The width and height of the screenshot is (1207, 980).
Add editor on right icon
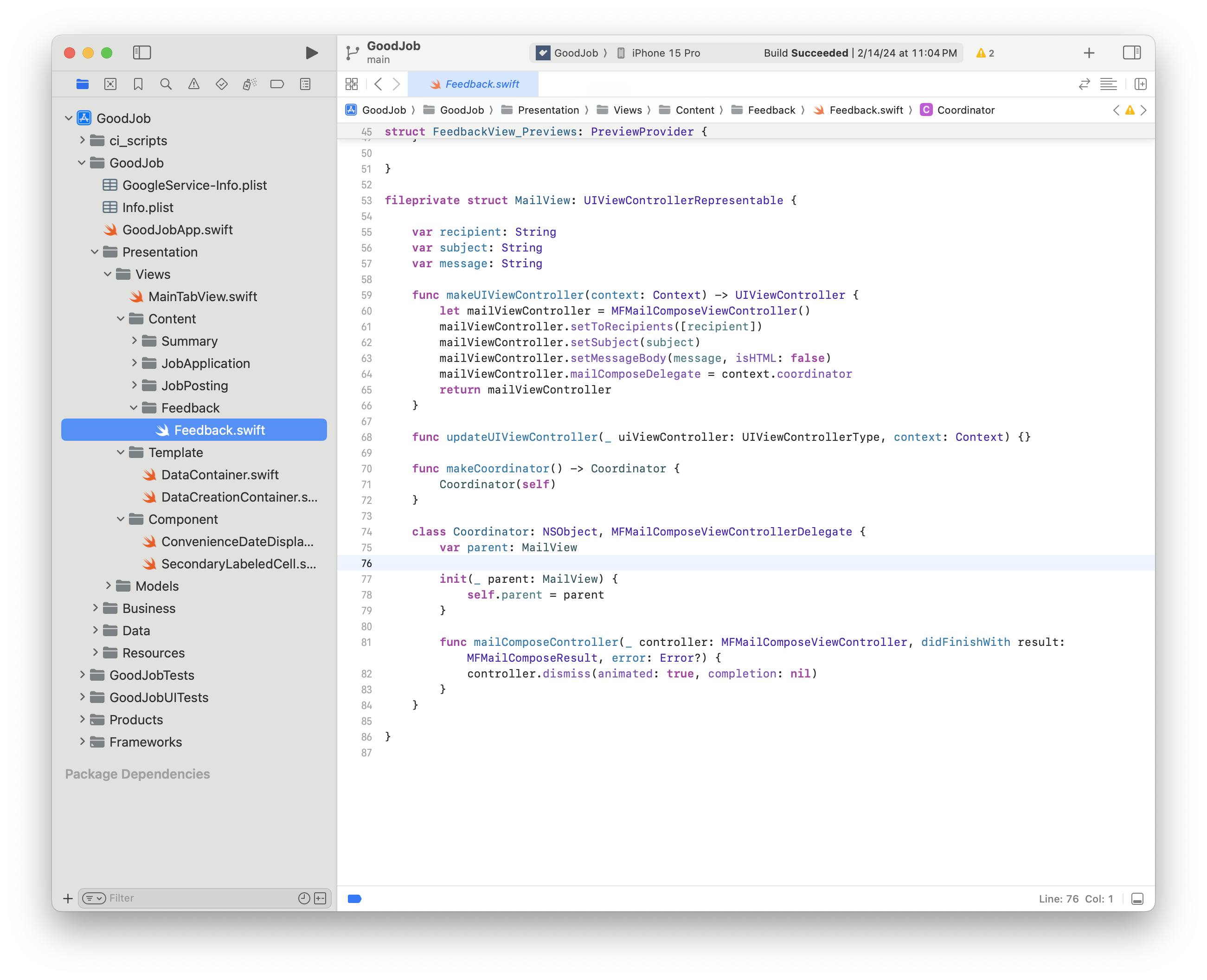[x=1140, y=84]
